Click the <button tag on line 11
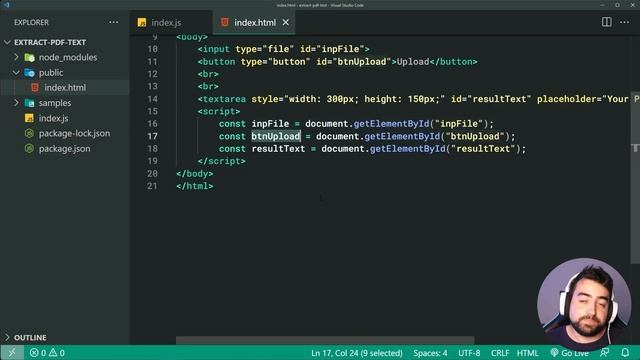The image size is (640, 360). click(216, 62)
